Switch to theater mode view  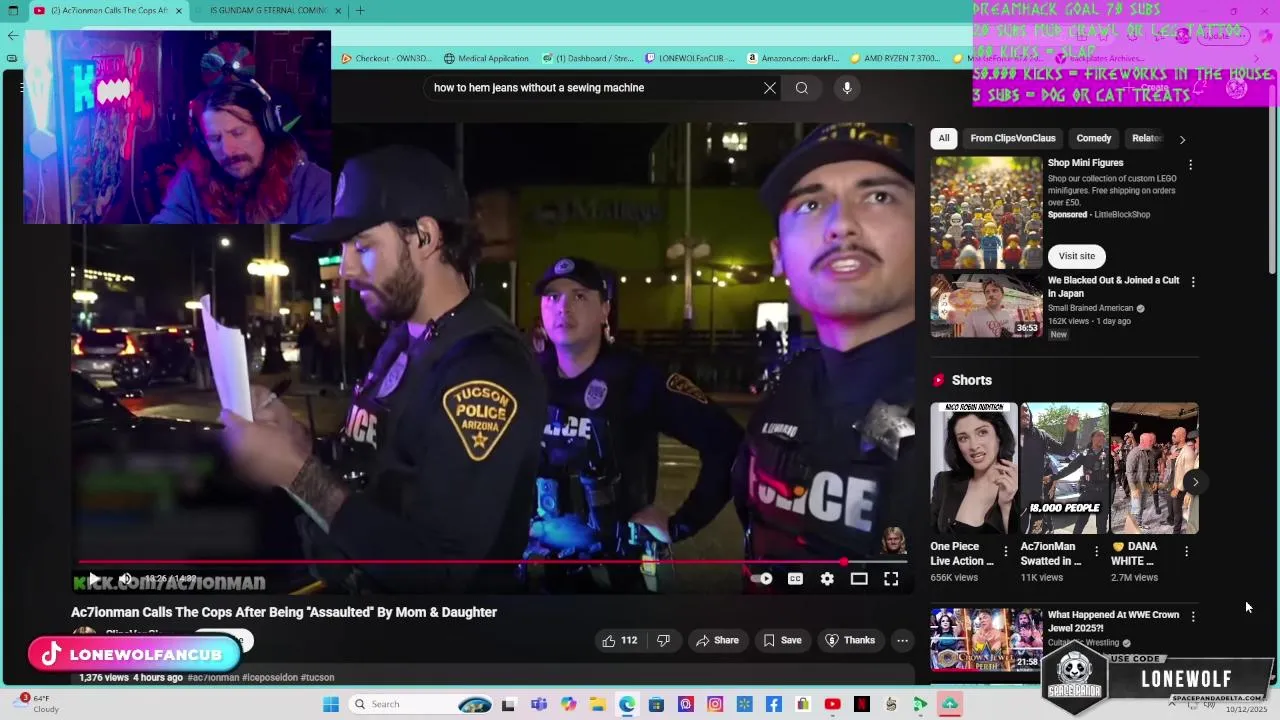(x=859, y=579)
